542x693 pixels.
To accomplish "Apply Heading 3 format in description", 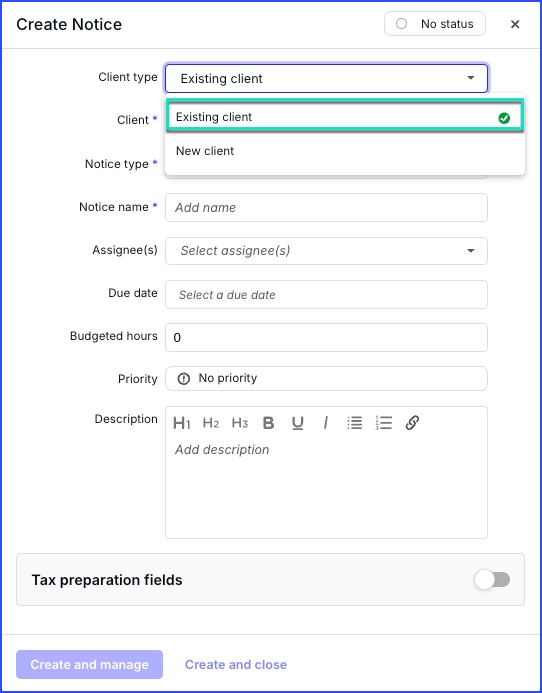I will click(x=240, y=423).
